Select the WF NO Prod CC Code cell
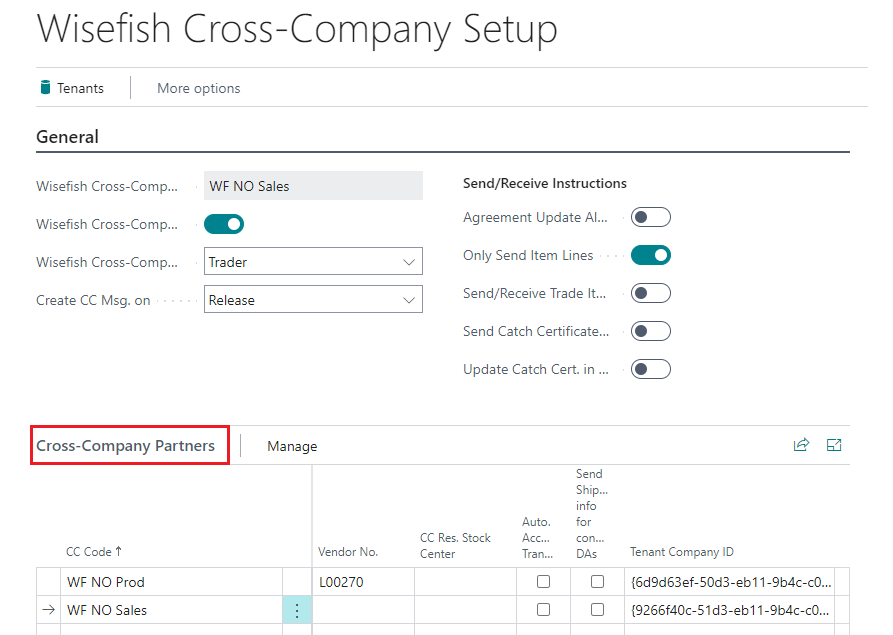893x635 pixels. [x=171, y=582]
